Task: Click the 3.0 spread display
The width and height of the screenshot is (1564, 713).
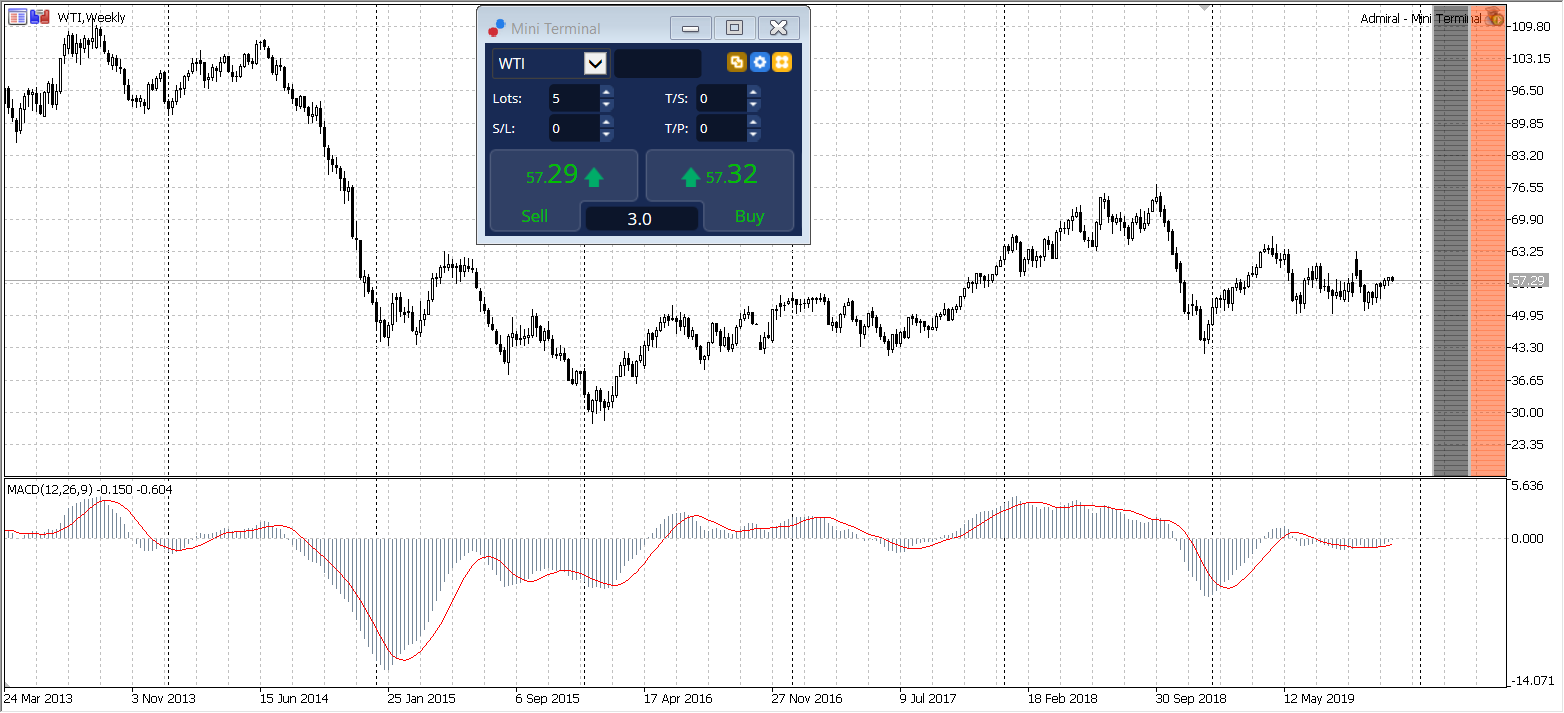Action: coord(641,219)
